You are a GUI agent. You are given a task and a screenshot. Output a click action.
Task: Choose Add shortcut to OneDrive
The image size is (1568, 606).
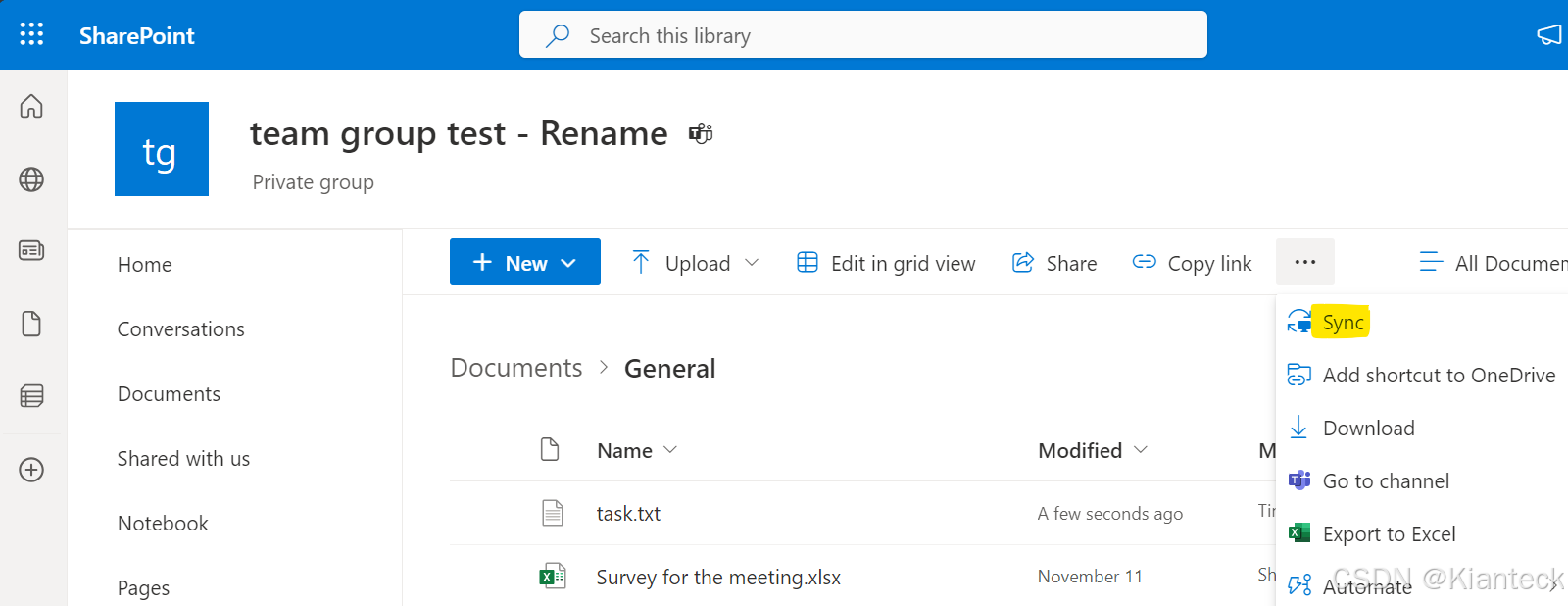coord(1438,376)
